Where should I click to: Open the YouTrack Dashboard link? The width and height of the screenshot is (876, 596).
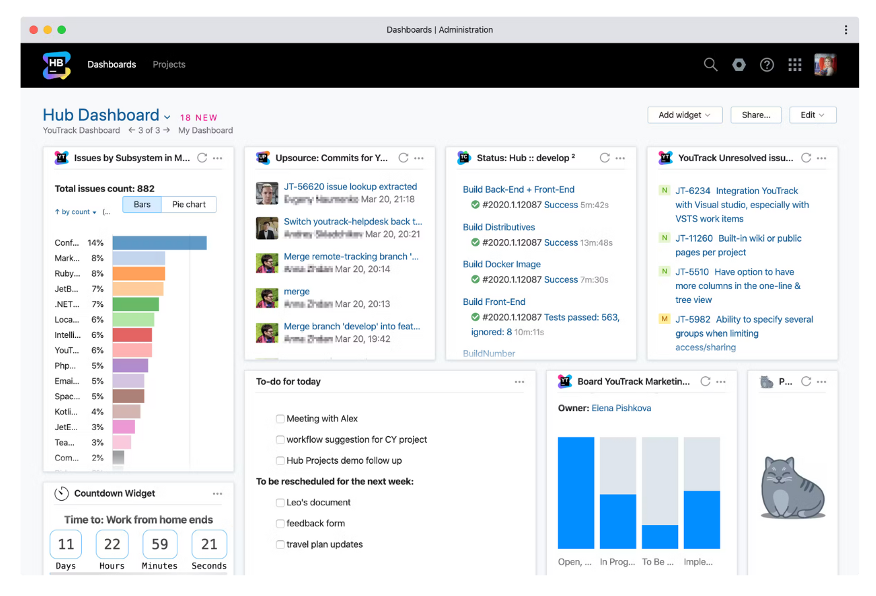pos(82,130)
